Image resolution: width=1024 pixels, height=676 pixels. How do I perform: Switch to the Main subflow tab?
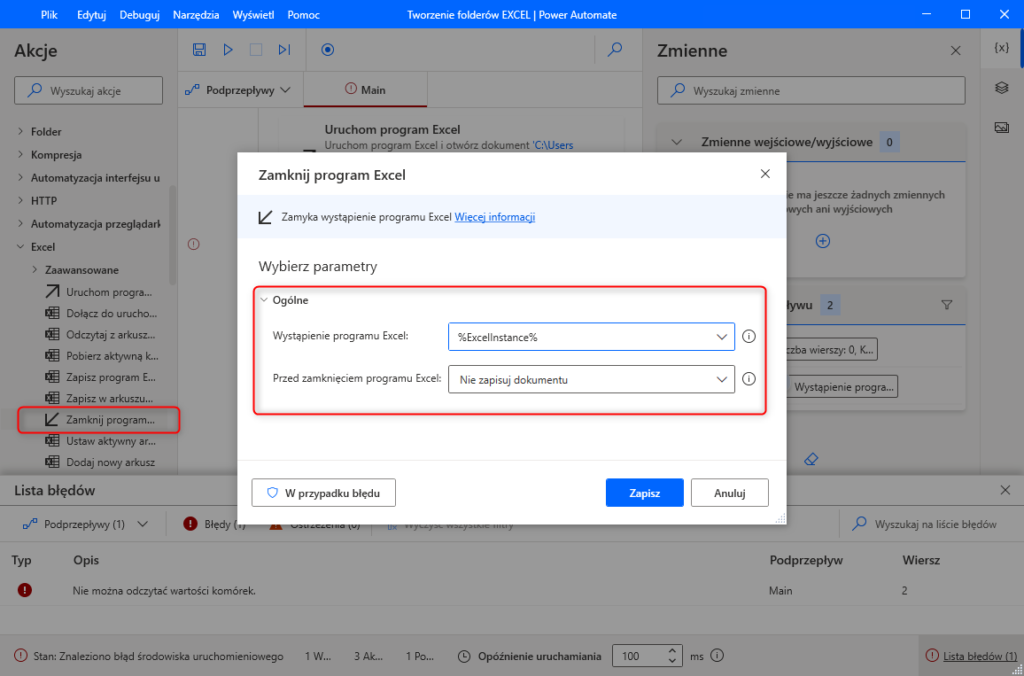(x=365, y=90)
